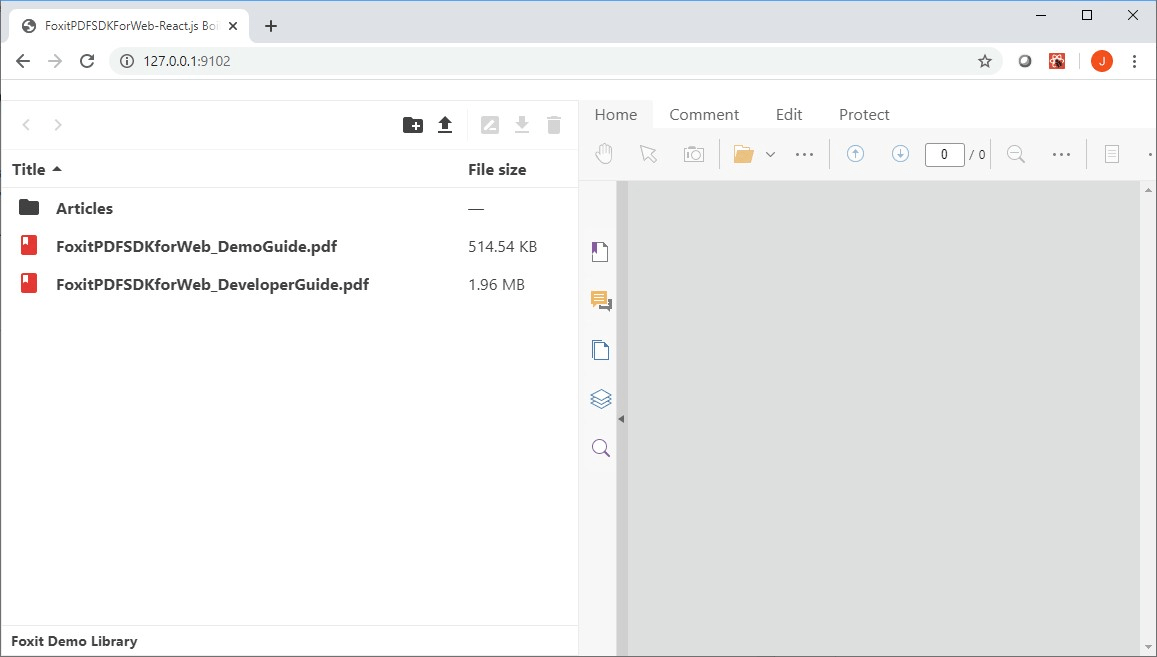Go to previous page with up arrow
1157x657 pixels.
[855, 154]
